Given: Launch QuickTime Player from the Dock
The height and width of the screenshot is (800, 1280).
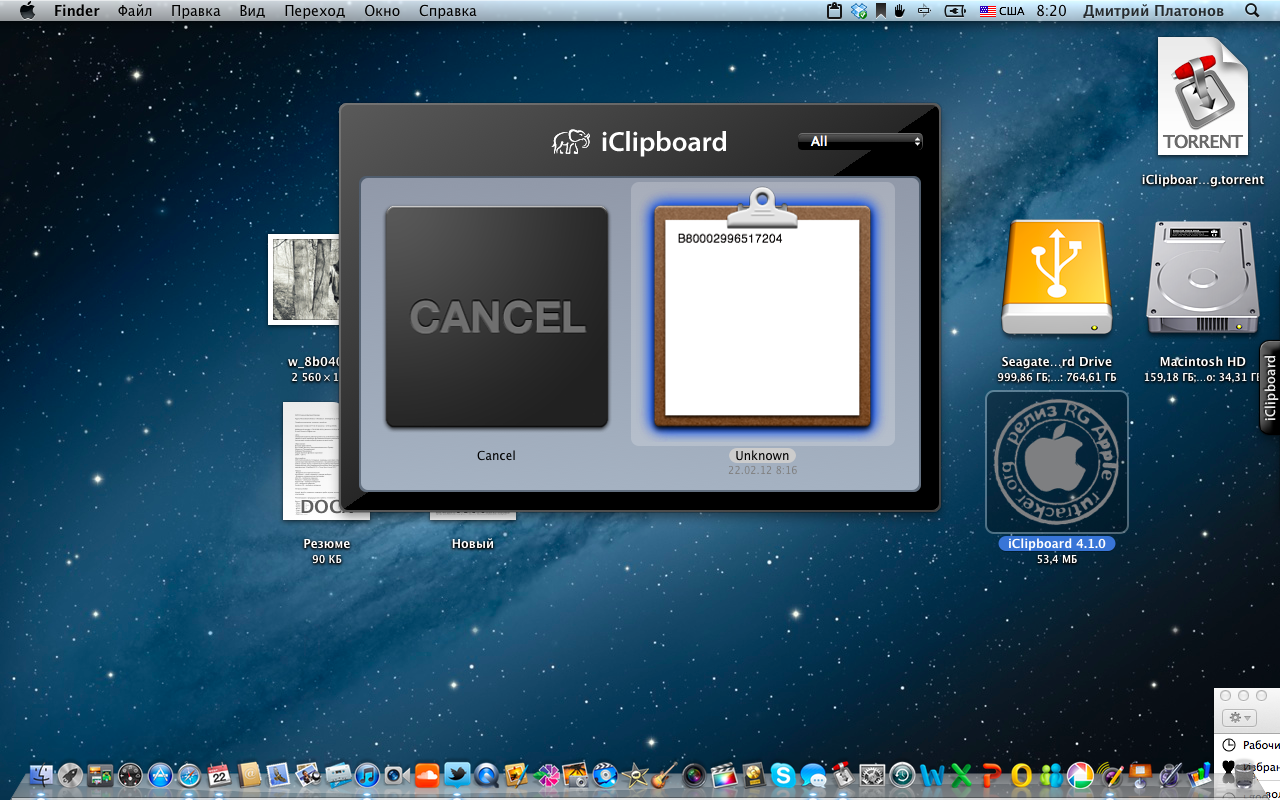Looking at the screenshot, I should pos(486,775).
